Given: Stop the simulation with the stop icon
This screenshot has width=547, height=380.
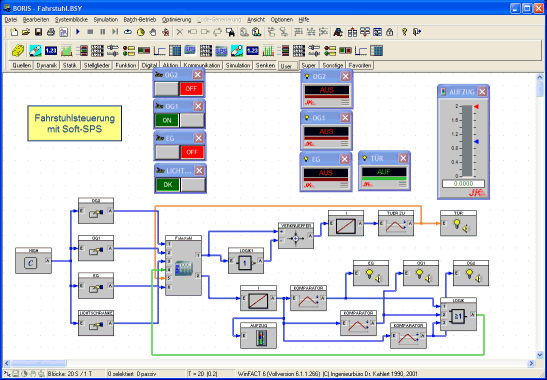Looking at the screenshot, I should pyautogui.click(x=90, y=32).
